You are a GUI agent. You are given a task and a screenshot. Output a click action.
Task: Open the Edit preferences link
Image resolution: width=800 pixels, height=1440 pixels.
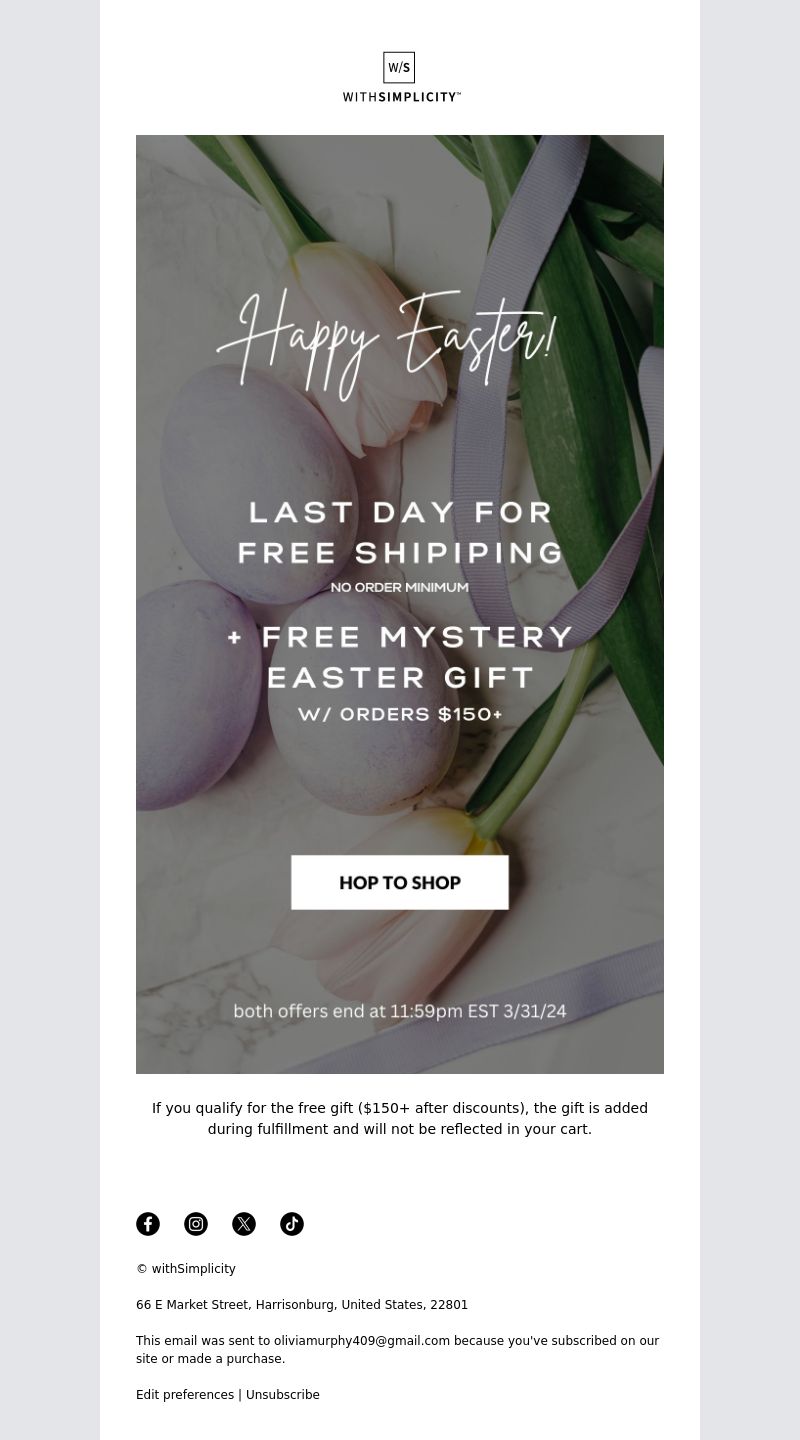[185, 1395]
